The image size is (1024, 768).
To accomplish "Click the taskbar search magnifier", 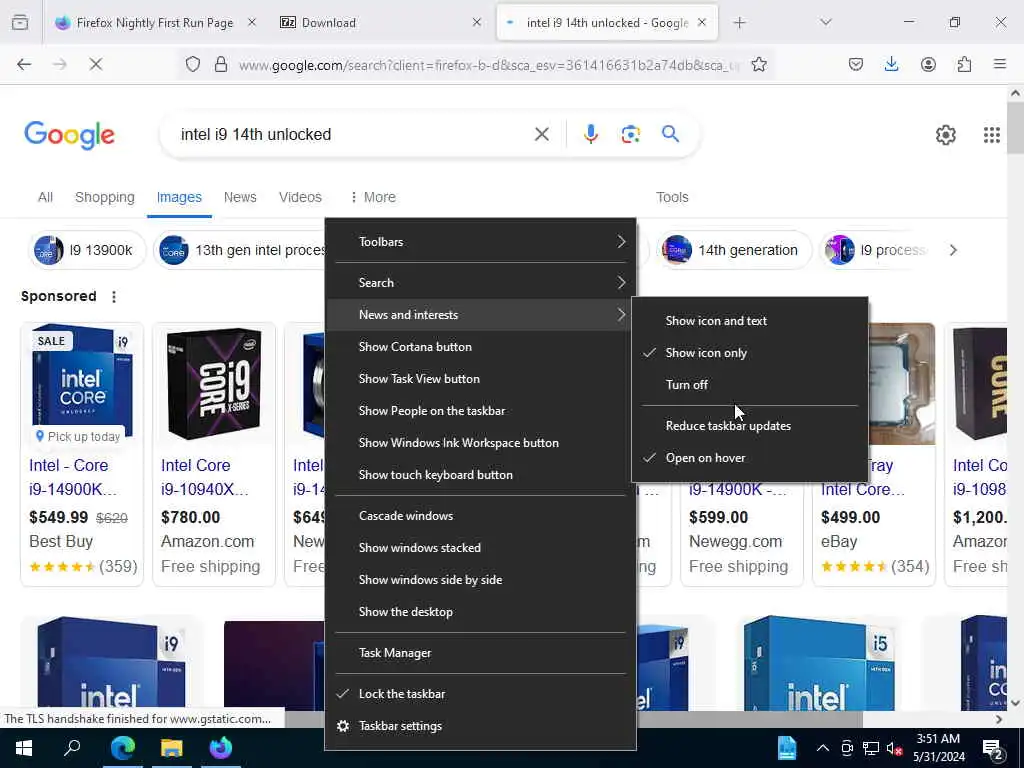I will [x=72, y=748].
